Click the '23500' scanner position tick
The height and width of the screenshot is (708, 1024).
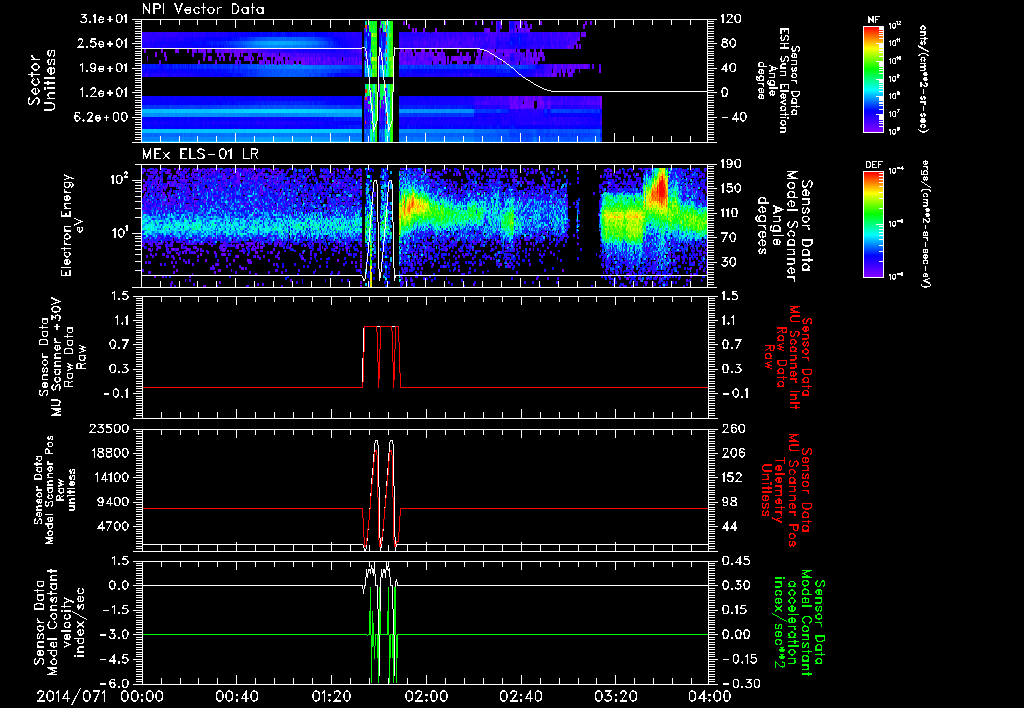coord(110,429)
